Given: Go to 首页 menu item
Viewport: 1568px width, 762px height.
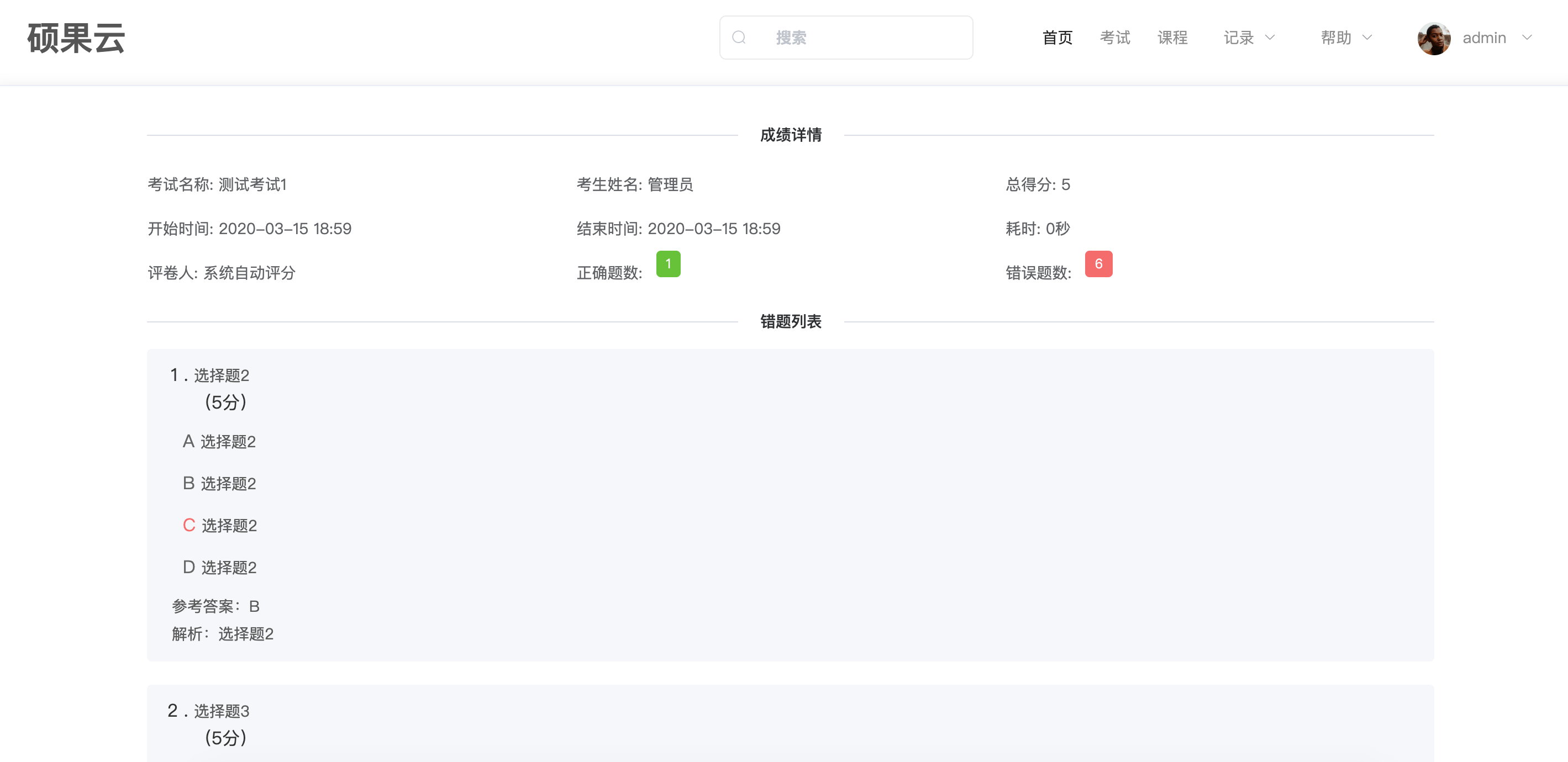Looking at the screenshot, I should [x=1057, y=38].
